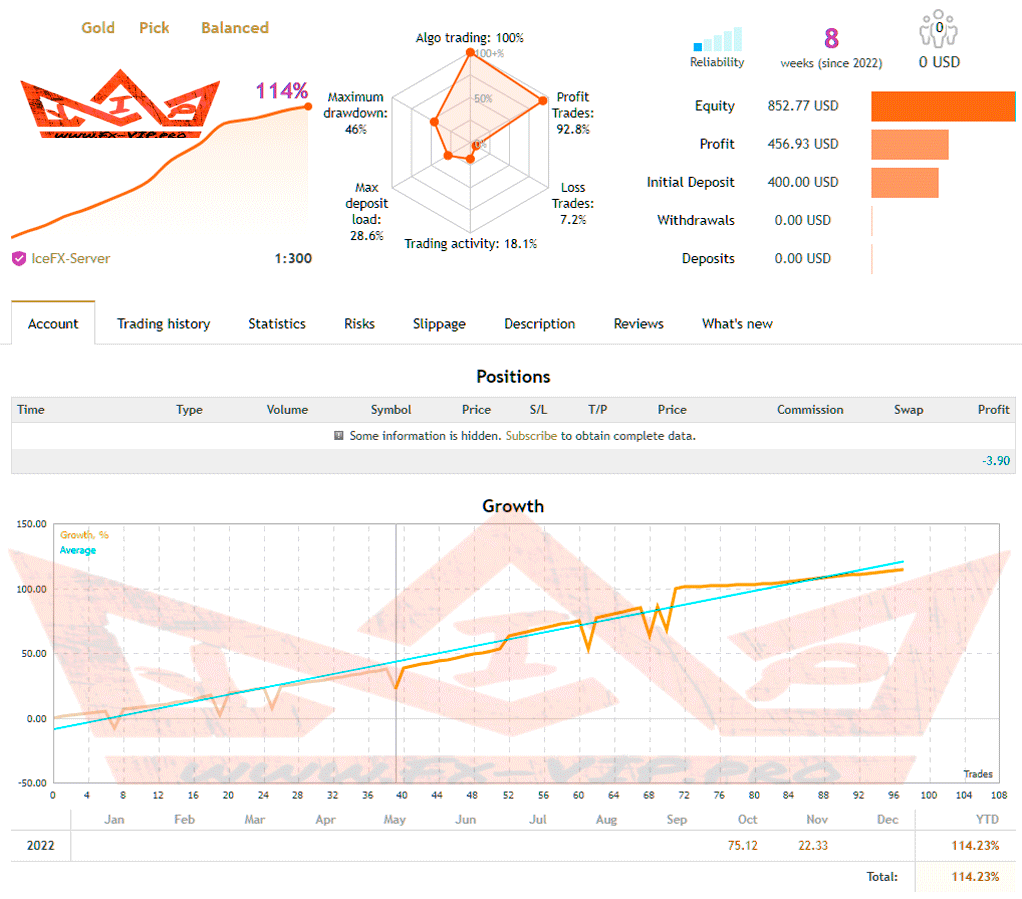
Task: Click the Subscribe link for complete data
Action: [531, 436]
